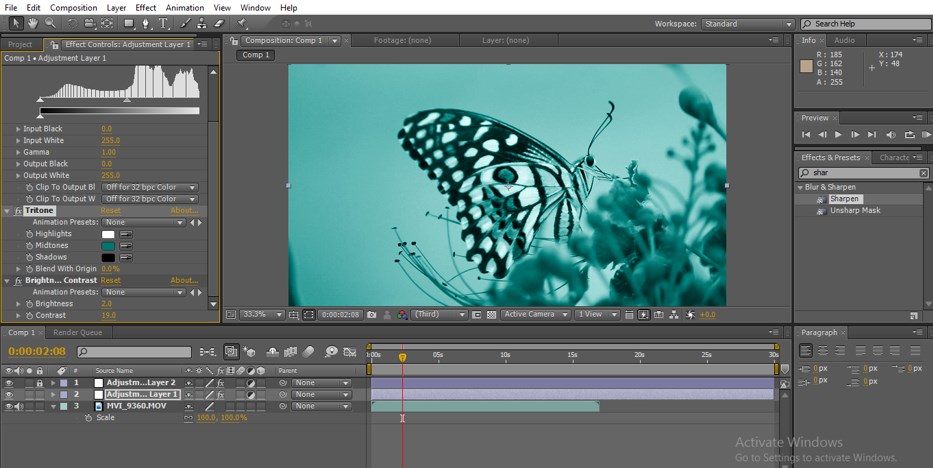Toggle the Tritone effect fx switch

(18, 211)
